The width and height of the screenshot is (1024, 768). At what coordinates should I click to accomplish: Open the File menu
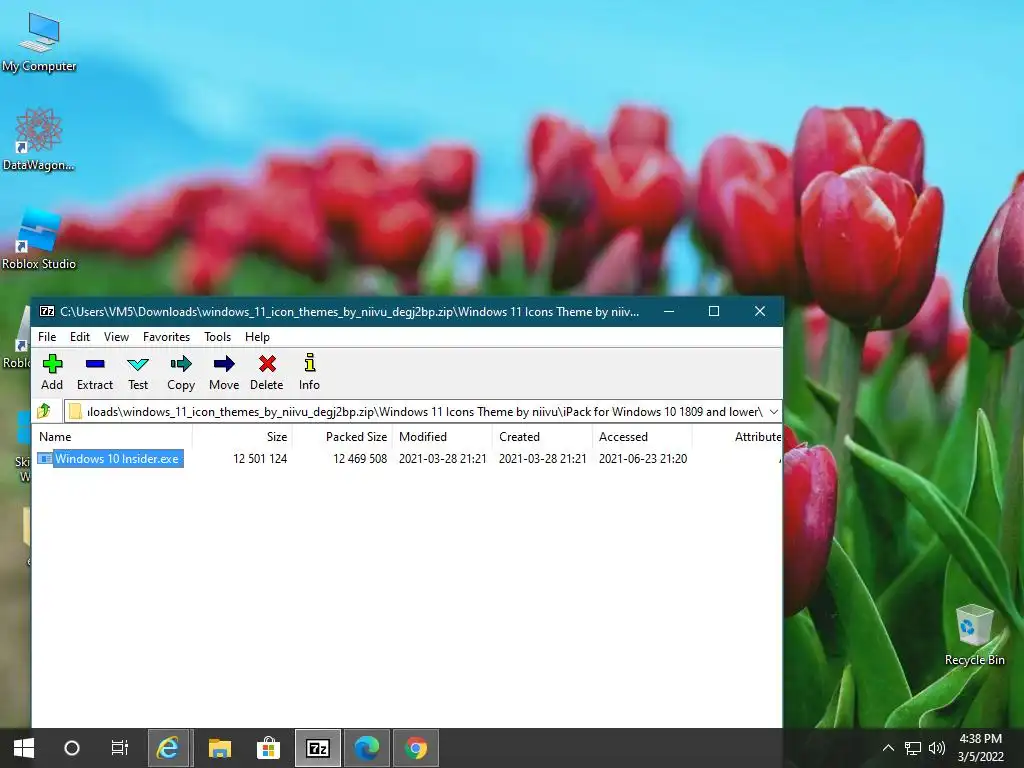pyautogui.click(x=47, y=337)
